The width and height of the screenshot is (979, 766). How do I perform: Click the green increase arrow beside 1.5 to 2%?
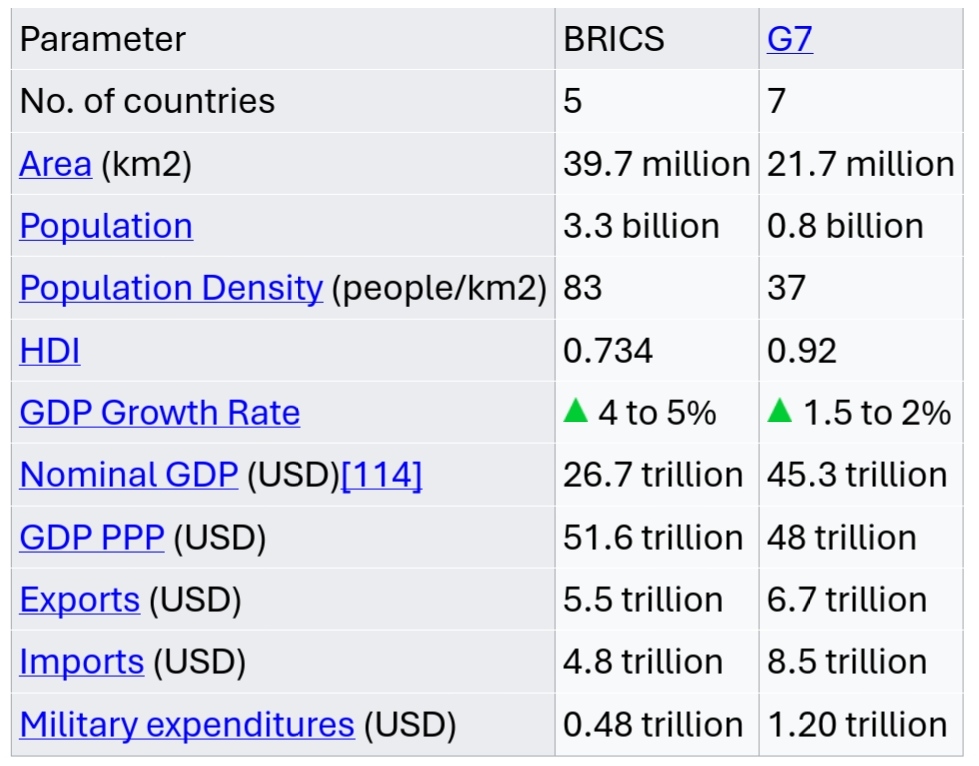click(779, 411)
